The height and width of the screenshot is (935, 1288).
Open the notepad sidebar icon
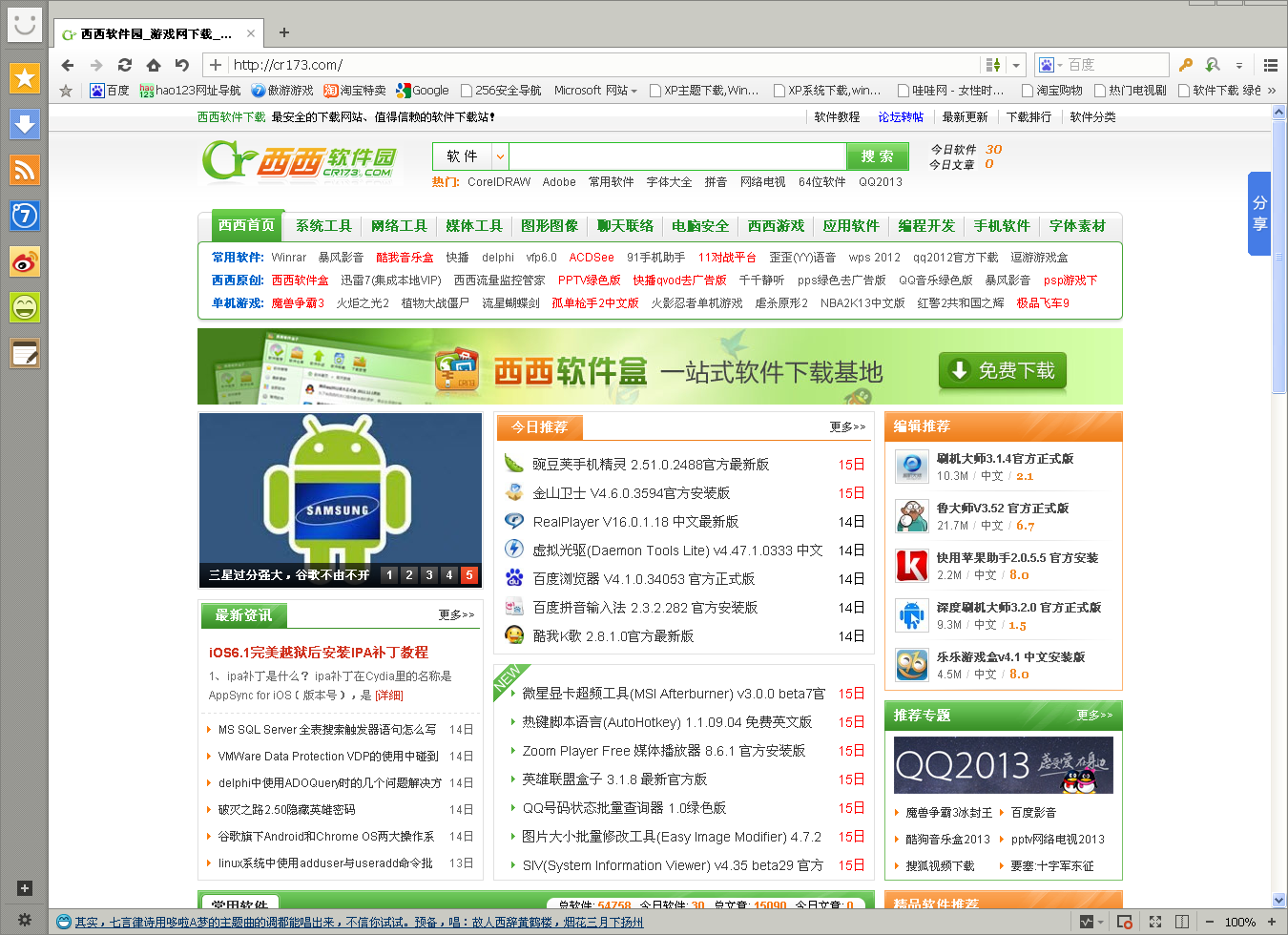[x=25, y=354]
